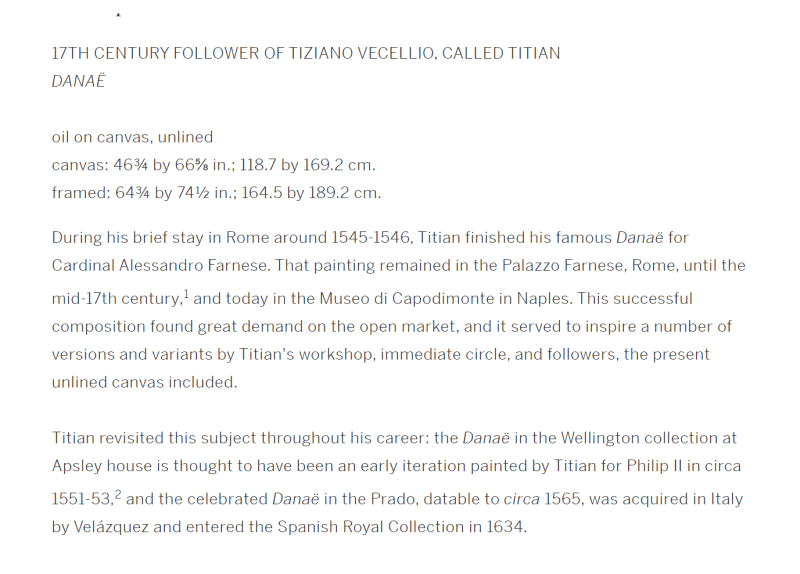Click the italic 'Danaë' before 'in the Wellington collection'
800x574 pixels.
pyautogui.click(x=486, y=438)
